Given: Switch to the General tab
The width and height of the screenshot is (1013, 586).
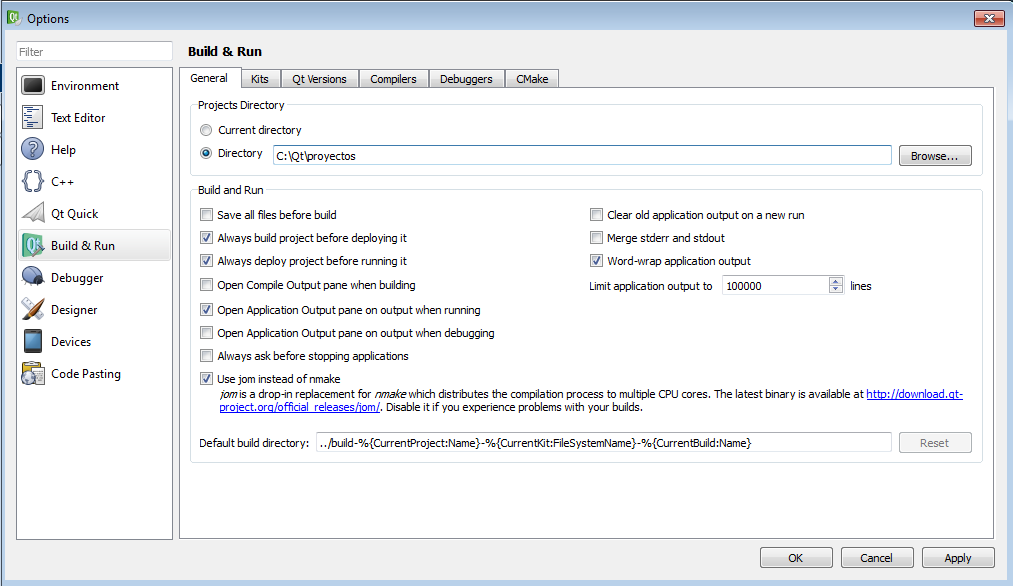Looking at the screenshot, I should click(209, 78).
